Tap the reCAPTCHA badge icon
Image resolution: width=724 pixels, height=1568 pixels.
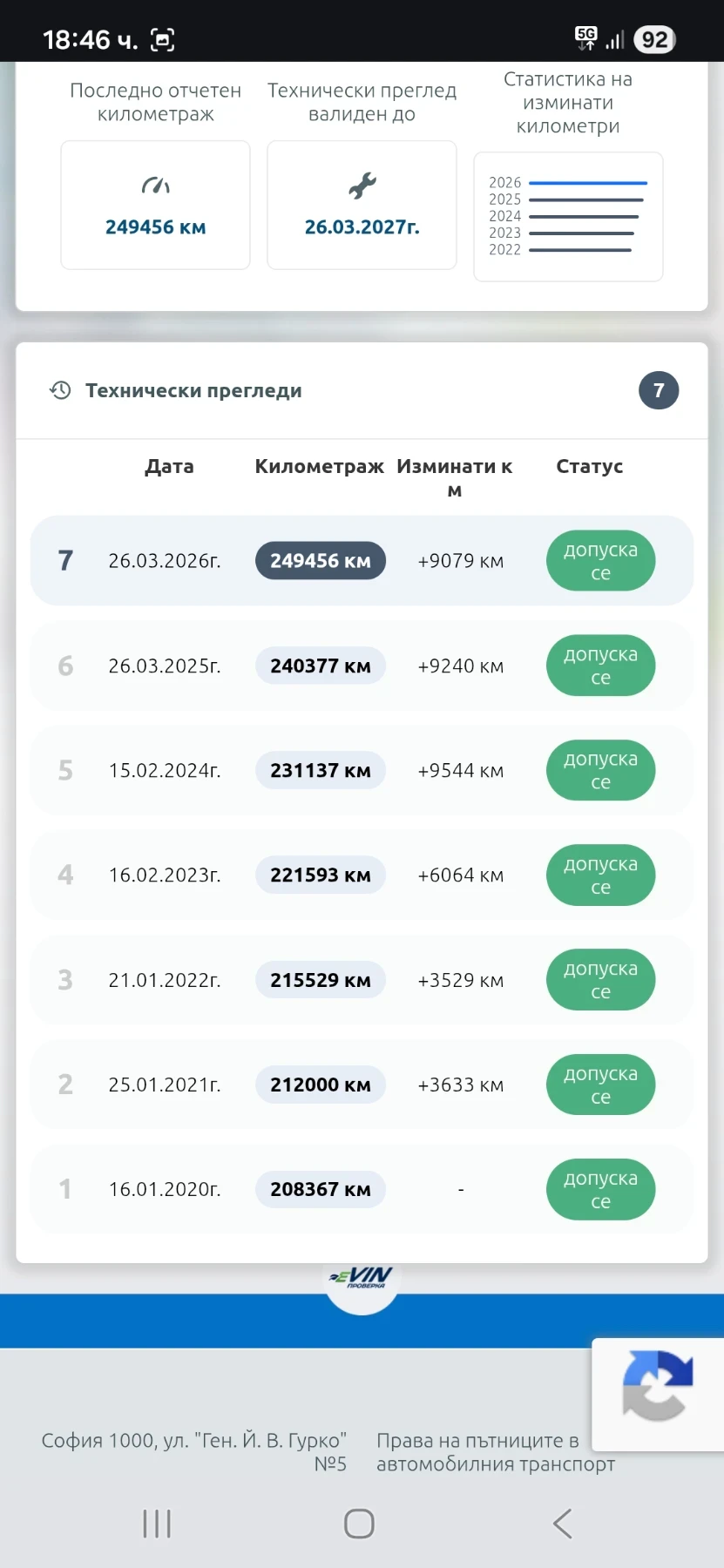[658, 1385]
